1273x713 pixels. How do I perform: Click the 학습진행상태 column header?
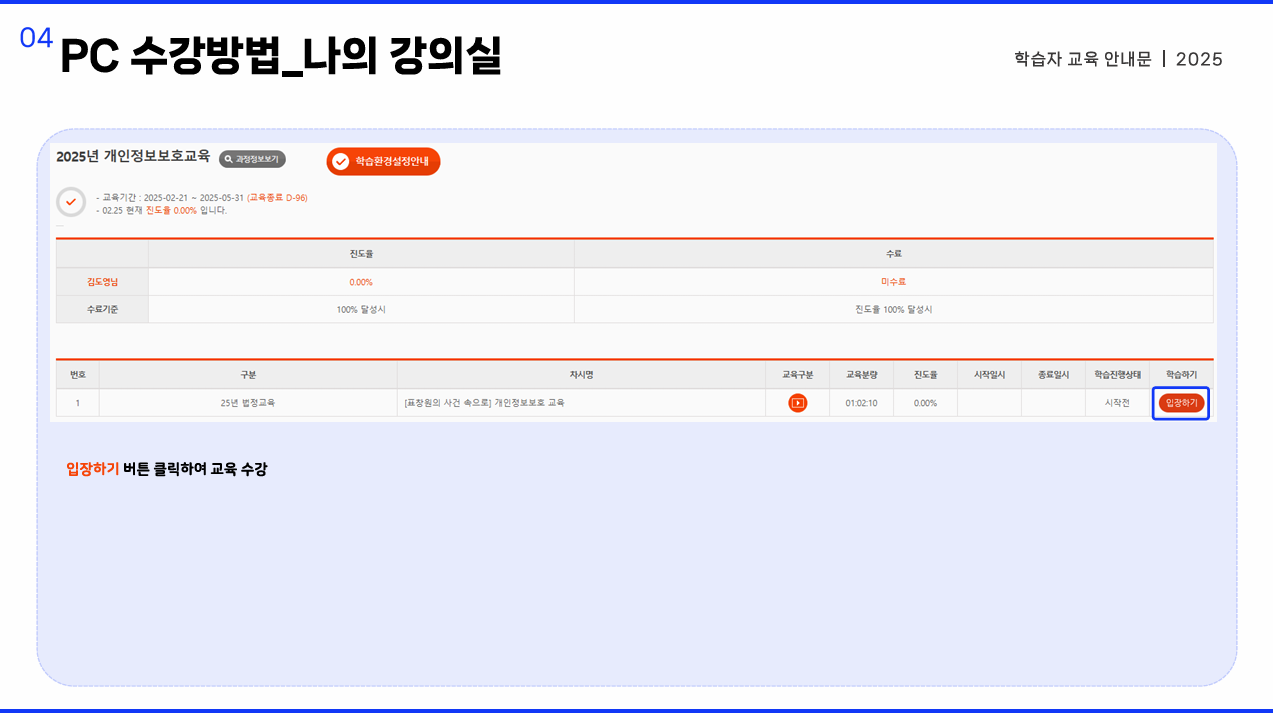click(1117, 375)
